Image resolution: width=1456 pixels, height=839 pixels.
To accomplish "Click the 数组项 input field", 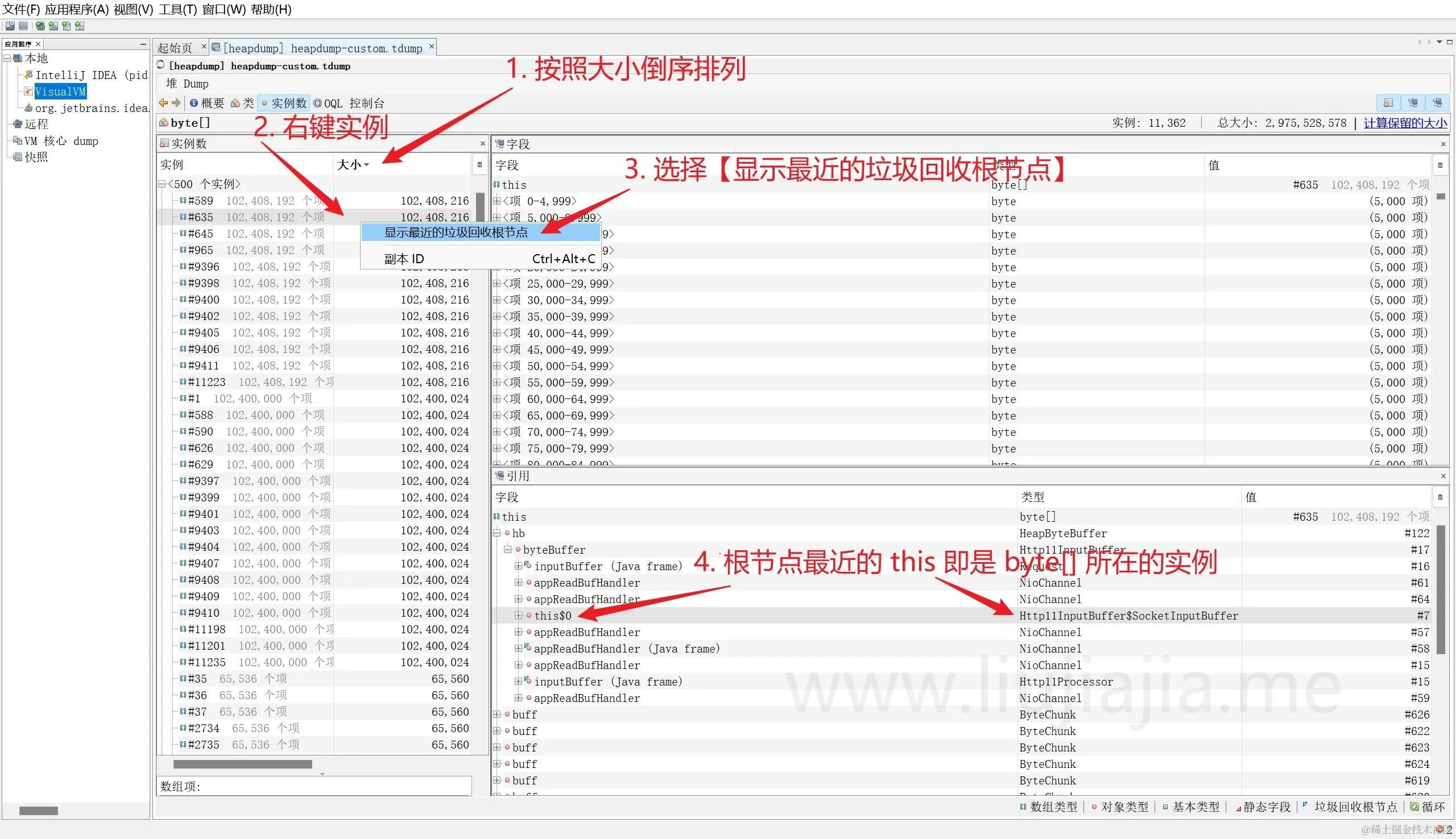I will pyautogui.click(x=334, y=787).
